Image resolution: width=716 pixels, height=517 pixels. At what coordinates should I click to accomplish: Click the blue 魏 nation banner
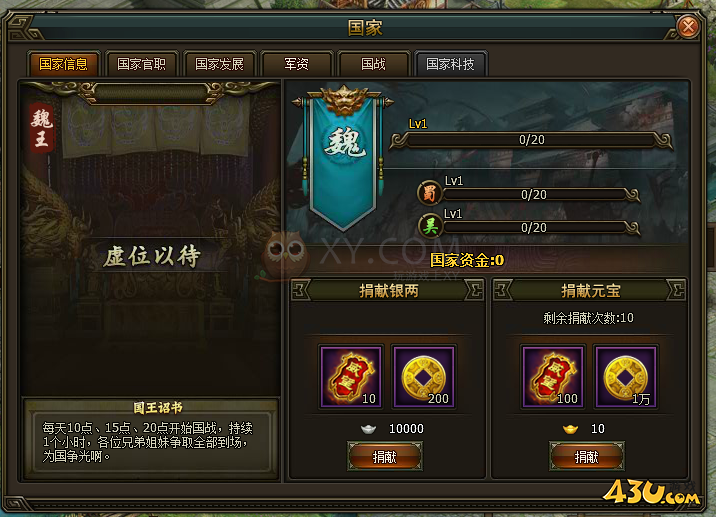343,158
